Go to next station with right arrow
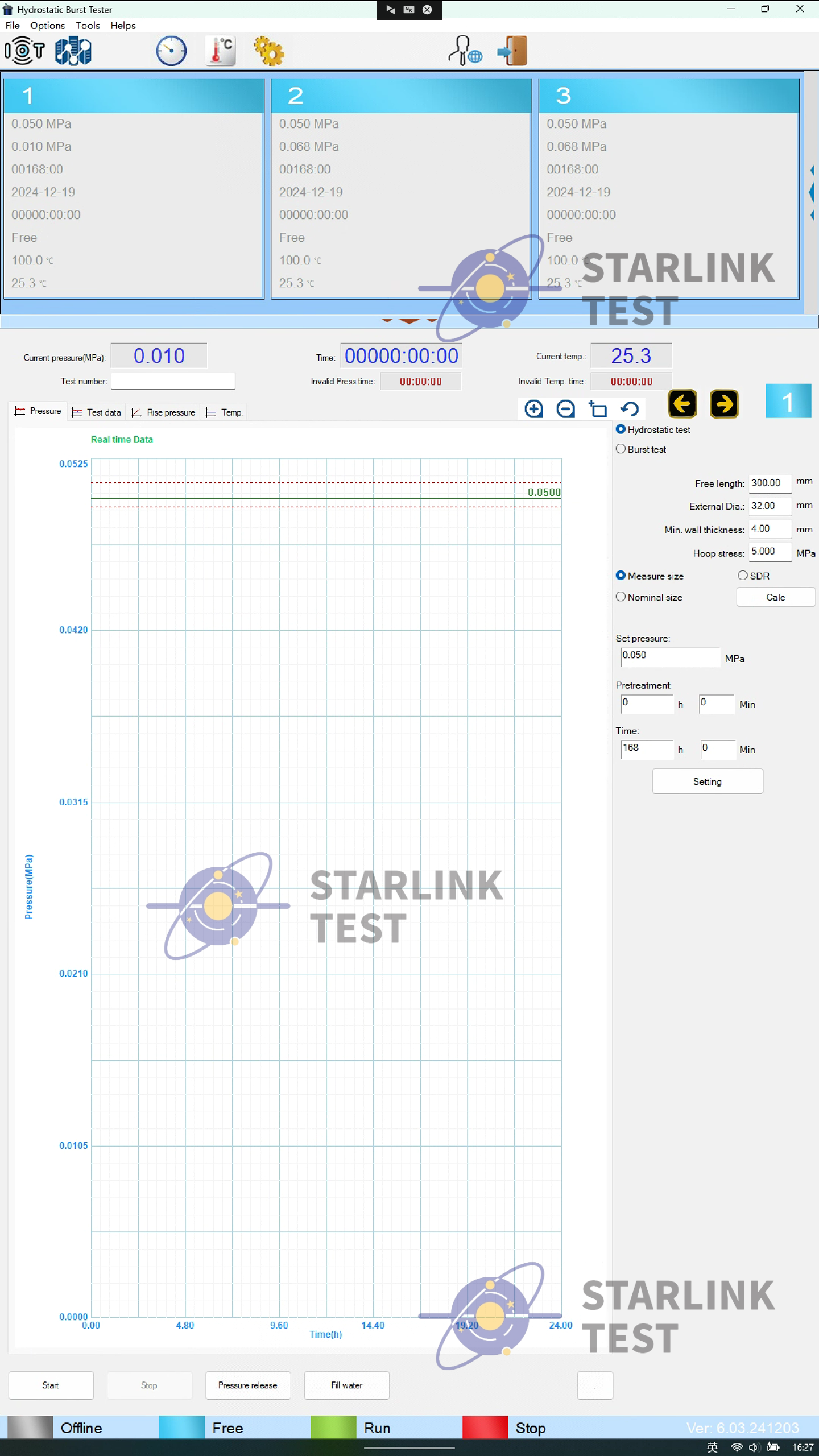This screenshot has width=819, height=1456. [724, 404]
